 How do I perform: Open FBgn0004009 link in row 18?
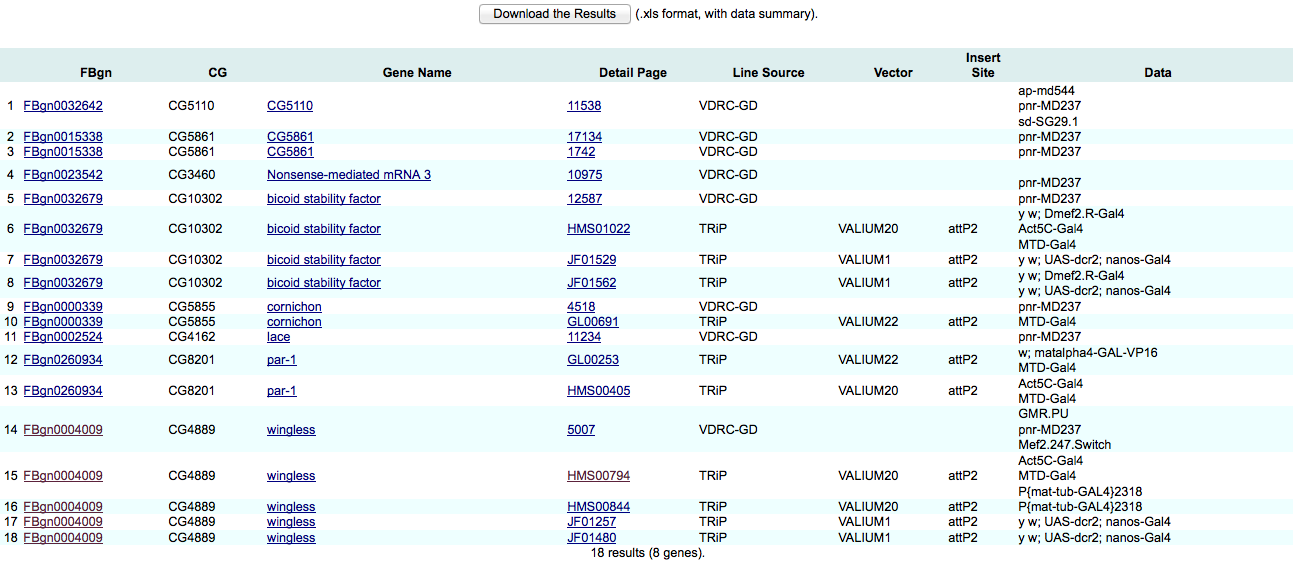[x=63, y=538]
